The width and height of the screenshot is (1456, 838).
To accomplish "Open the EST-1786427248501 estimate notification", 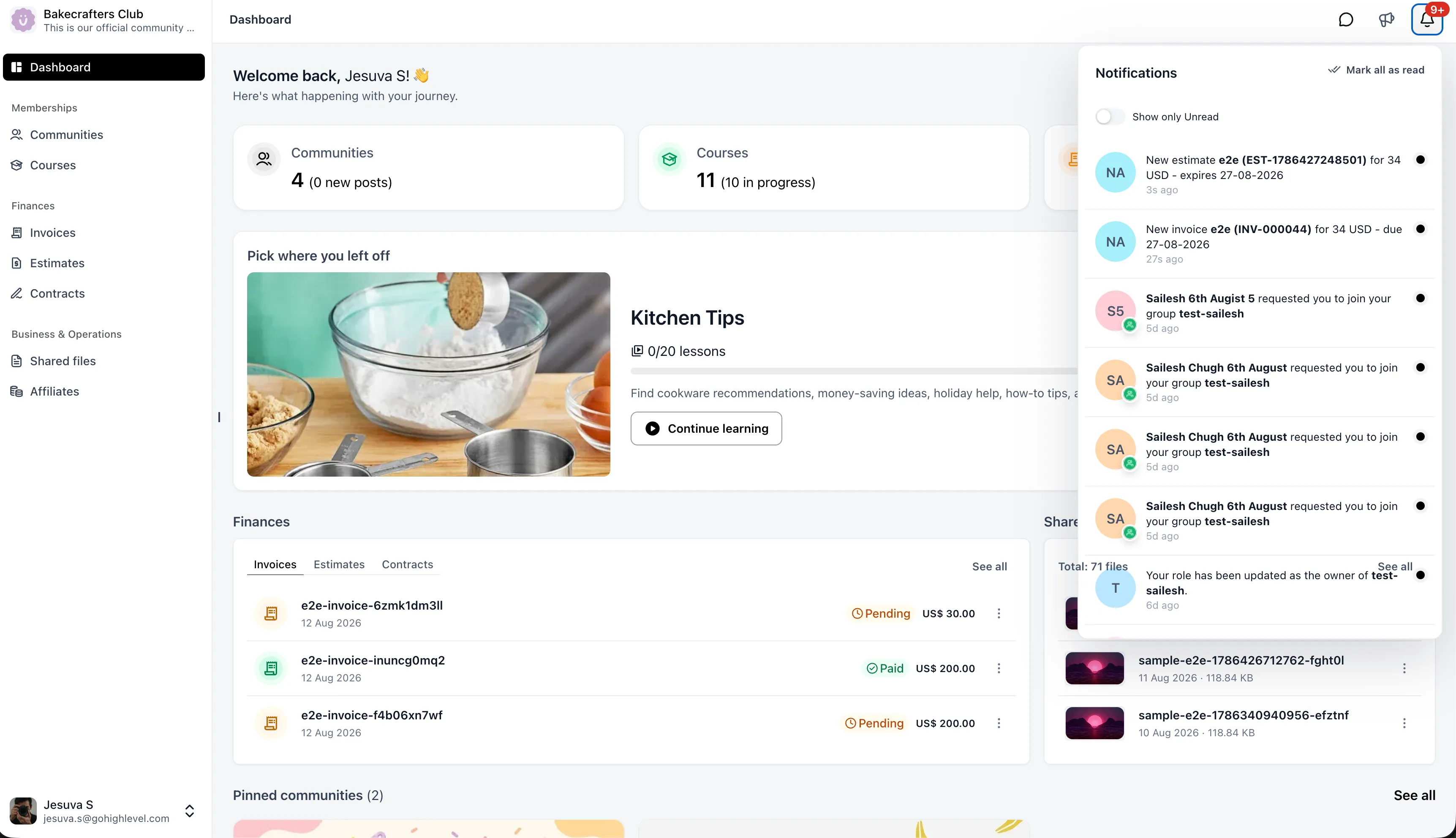I will click(x=1259, y=174).
